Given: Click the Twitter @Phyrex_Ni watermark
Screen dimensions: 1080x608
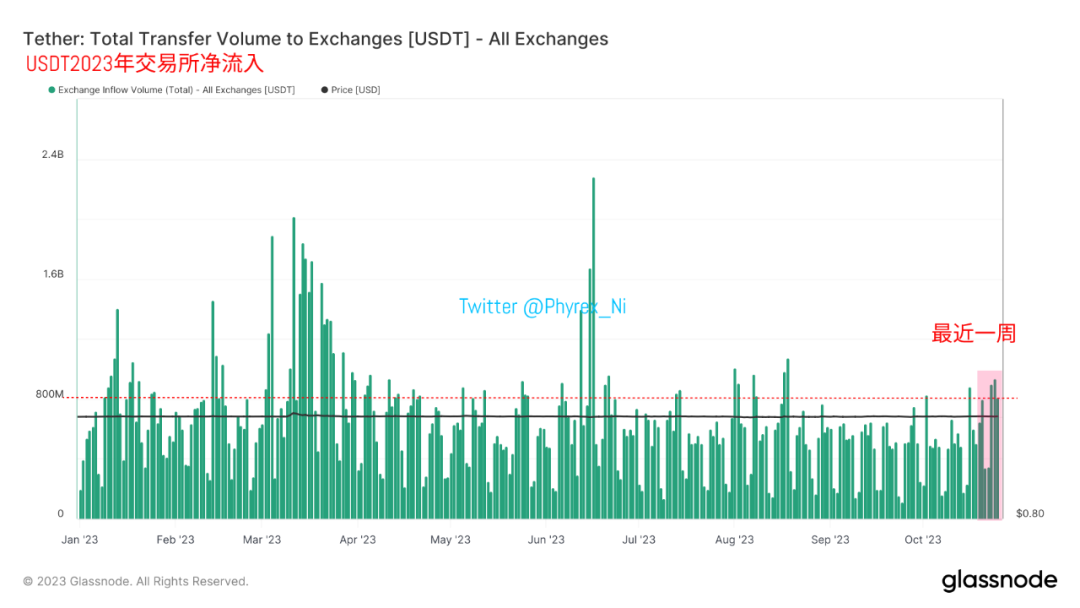Looking at the screenshot, I should pyautogui.click(x=542, y=307).
